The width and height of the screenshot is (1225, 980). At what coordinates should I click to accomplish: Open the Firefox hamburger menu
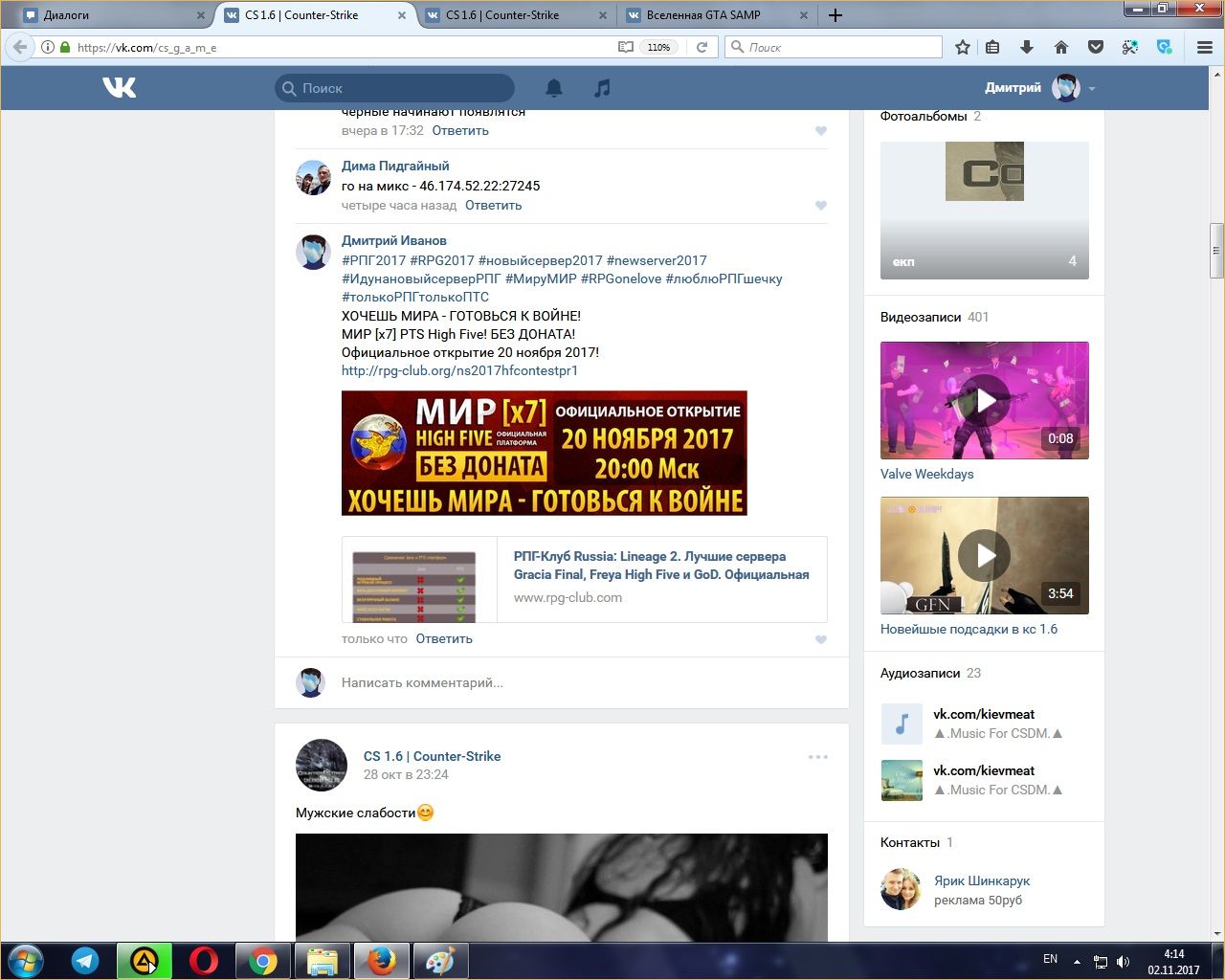(1205, 47)
